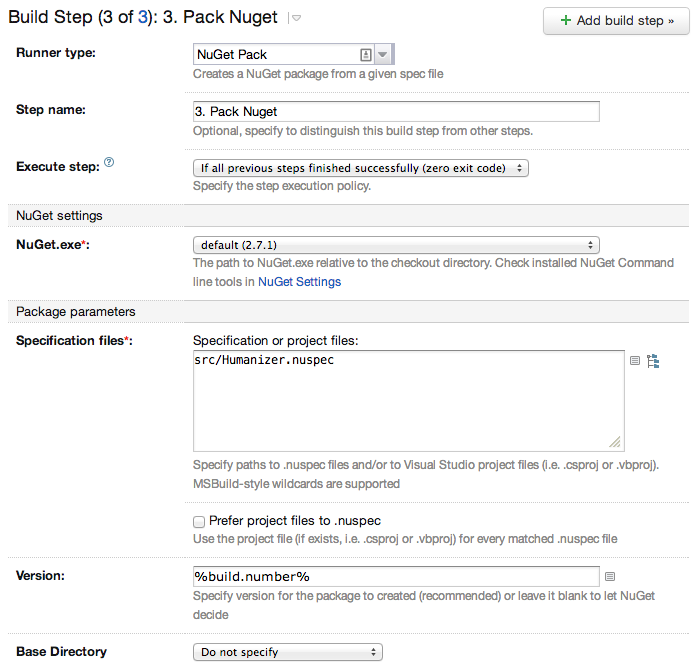Open the Base Directory dropdown
The height and width of the screenshot is (670, 698).
pos(288,652)
